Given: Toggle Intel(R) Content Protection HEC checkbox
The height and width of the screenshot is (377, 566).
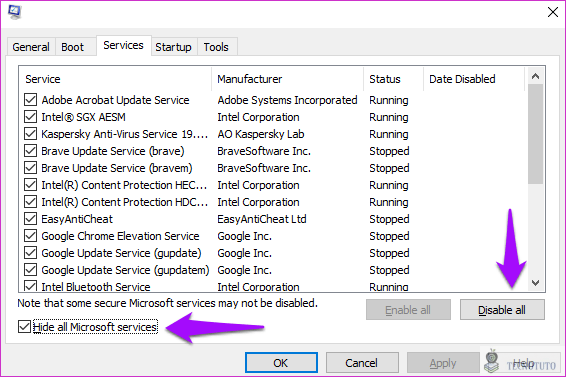Looking at the screenshot, I should point(30,185).
